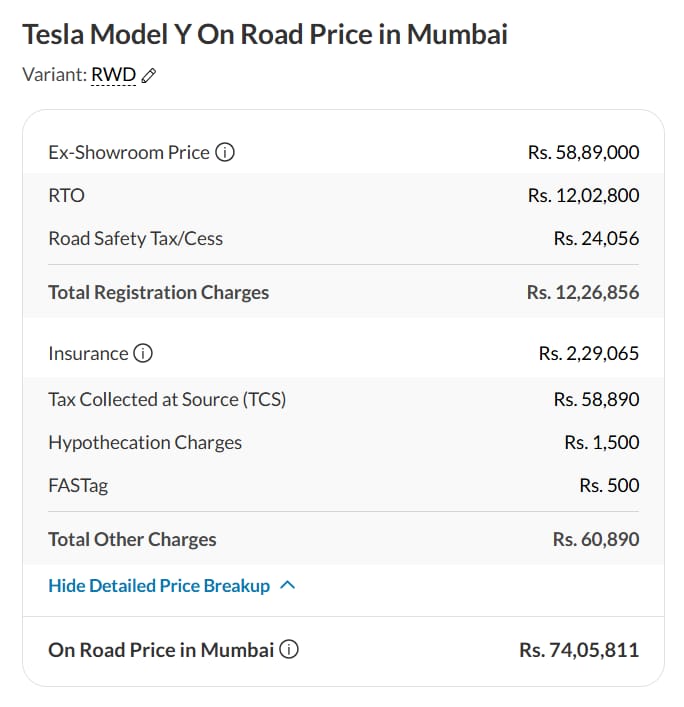Viewport: 684px width, 707px height.
Task: Select the Total Other Charges label
Action: pyautogui.click(x=132, y=540)
